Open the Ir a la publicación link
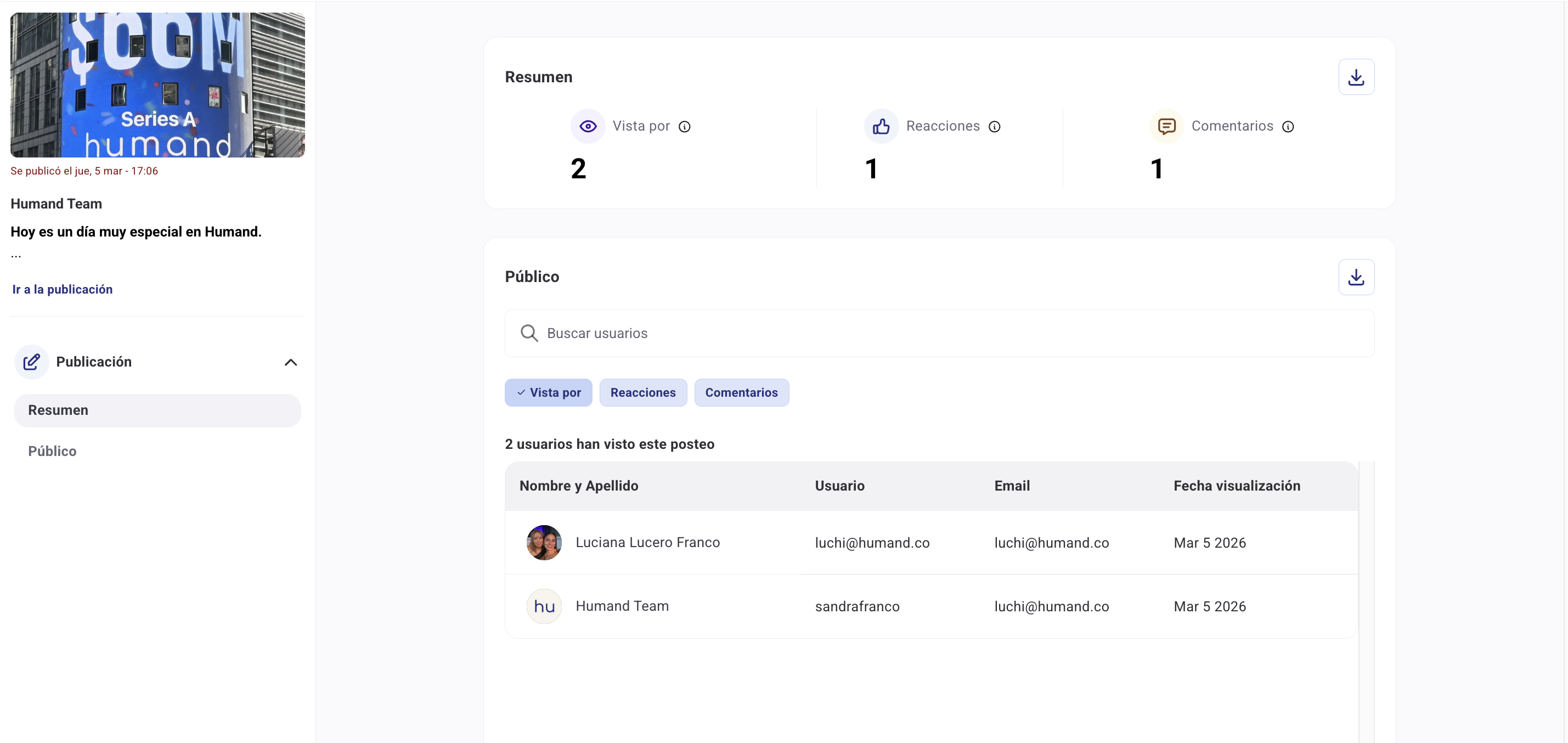The width and height of the screenshot is (1568, 743). tap(62, 289)
